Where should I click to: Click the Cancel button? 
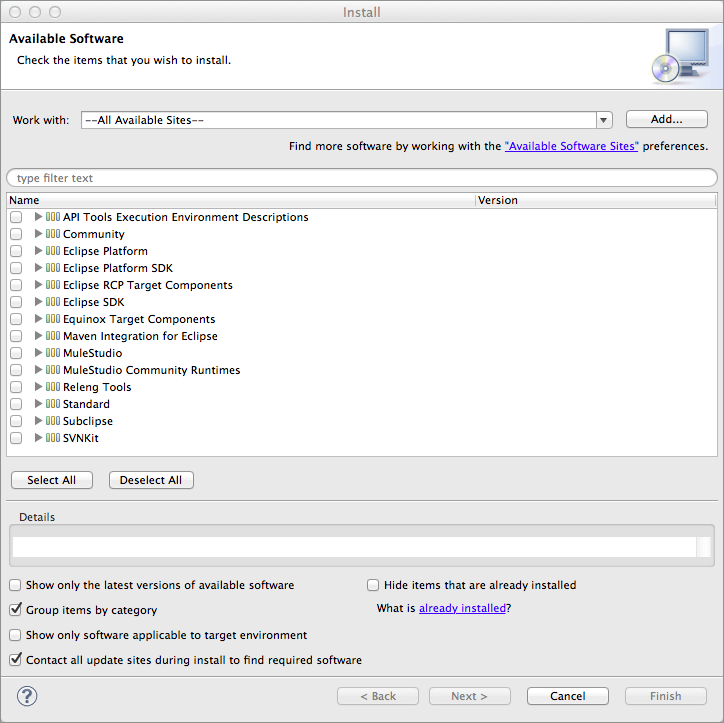tap(567, 696)
